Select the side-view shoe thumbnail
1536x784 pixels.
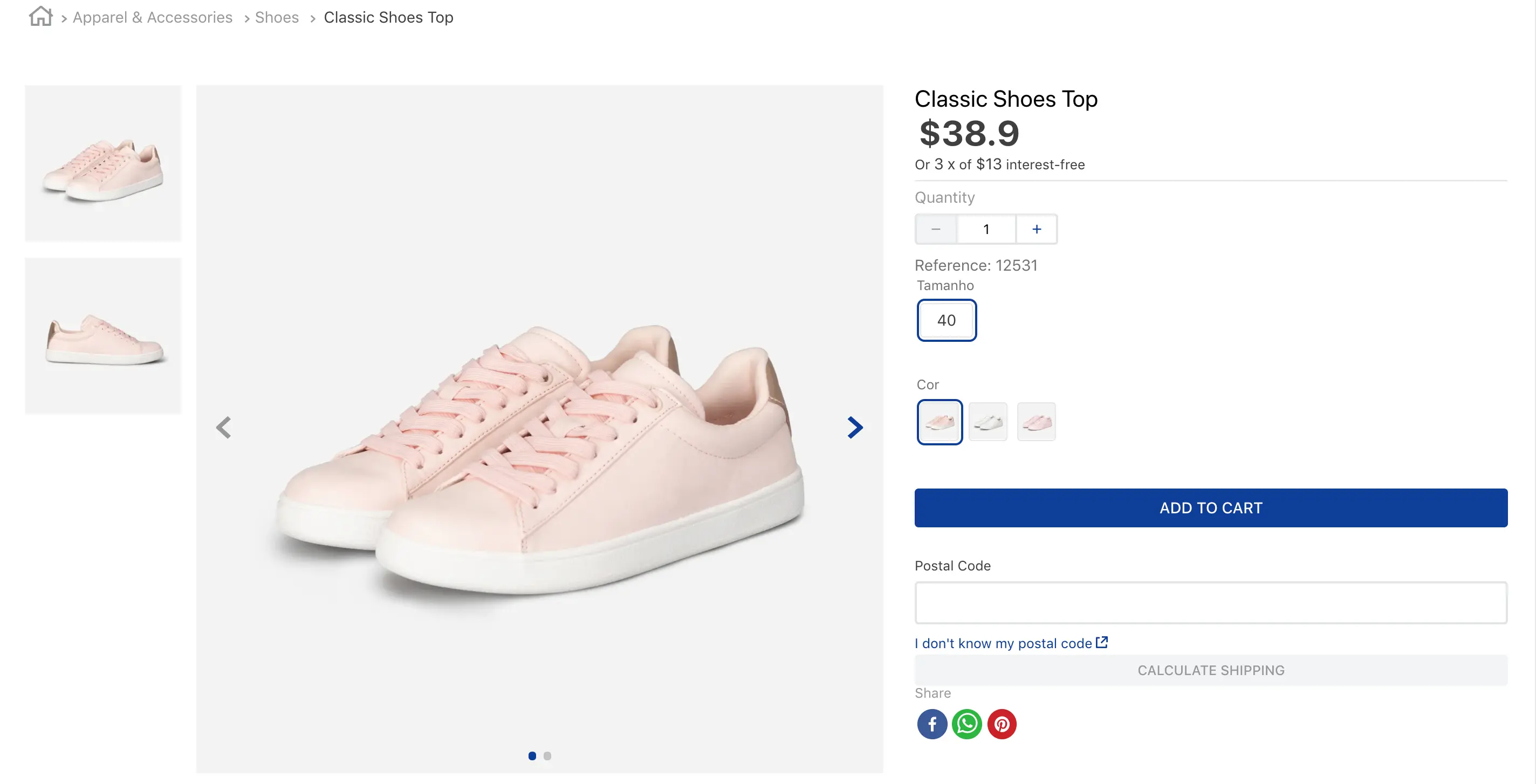pyautogui.click(x=103, y=336)
